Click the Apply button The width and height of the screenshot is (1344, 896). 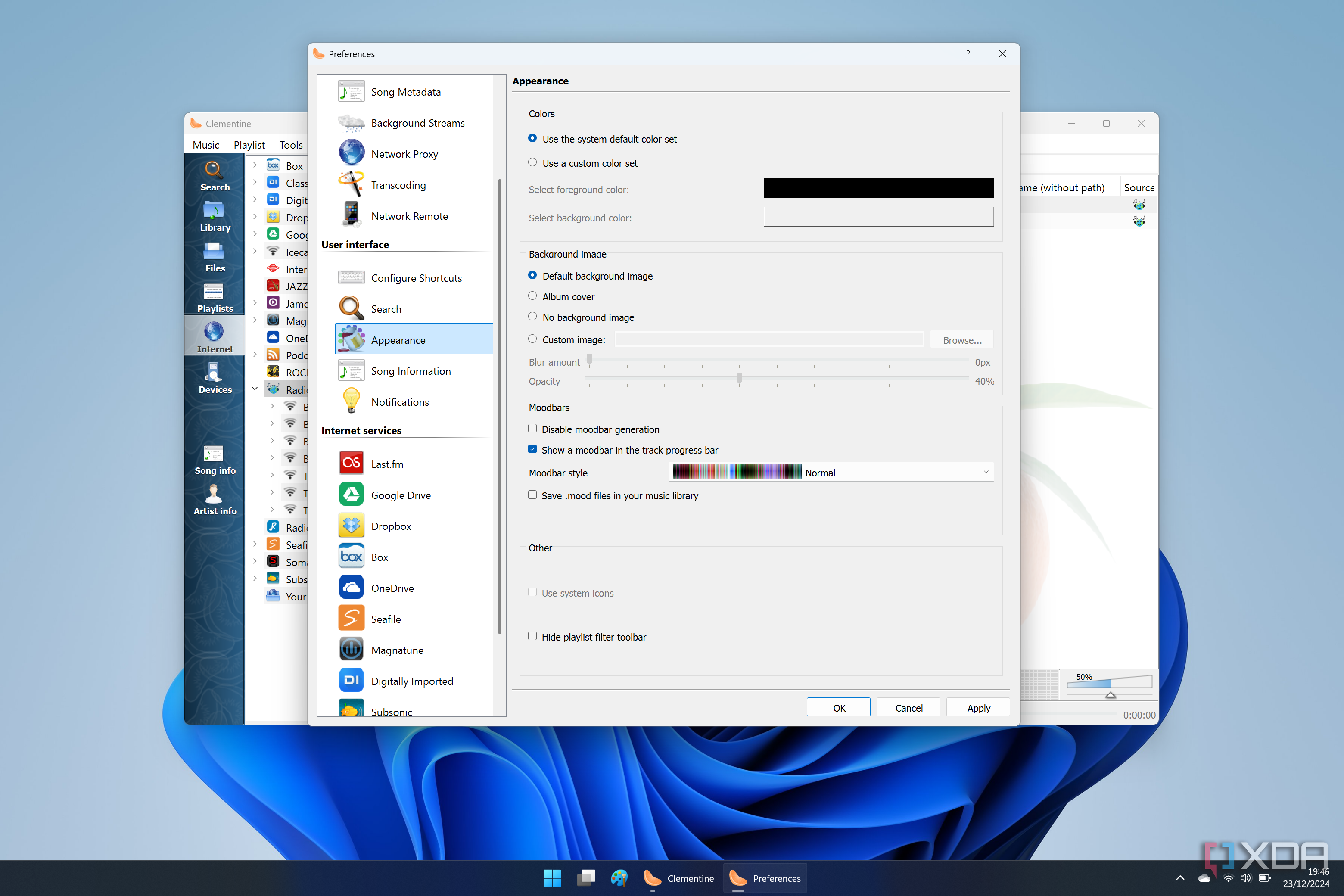(x=978, y=707)
